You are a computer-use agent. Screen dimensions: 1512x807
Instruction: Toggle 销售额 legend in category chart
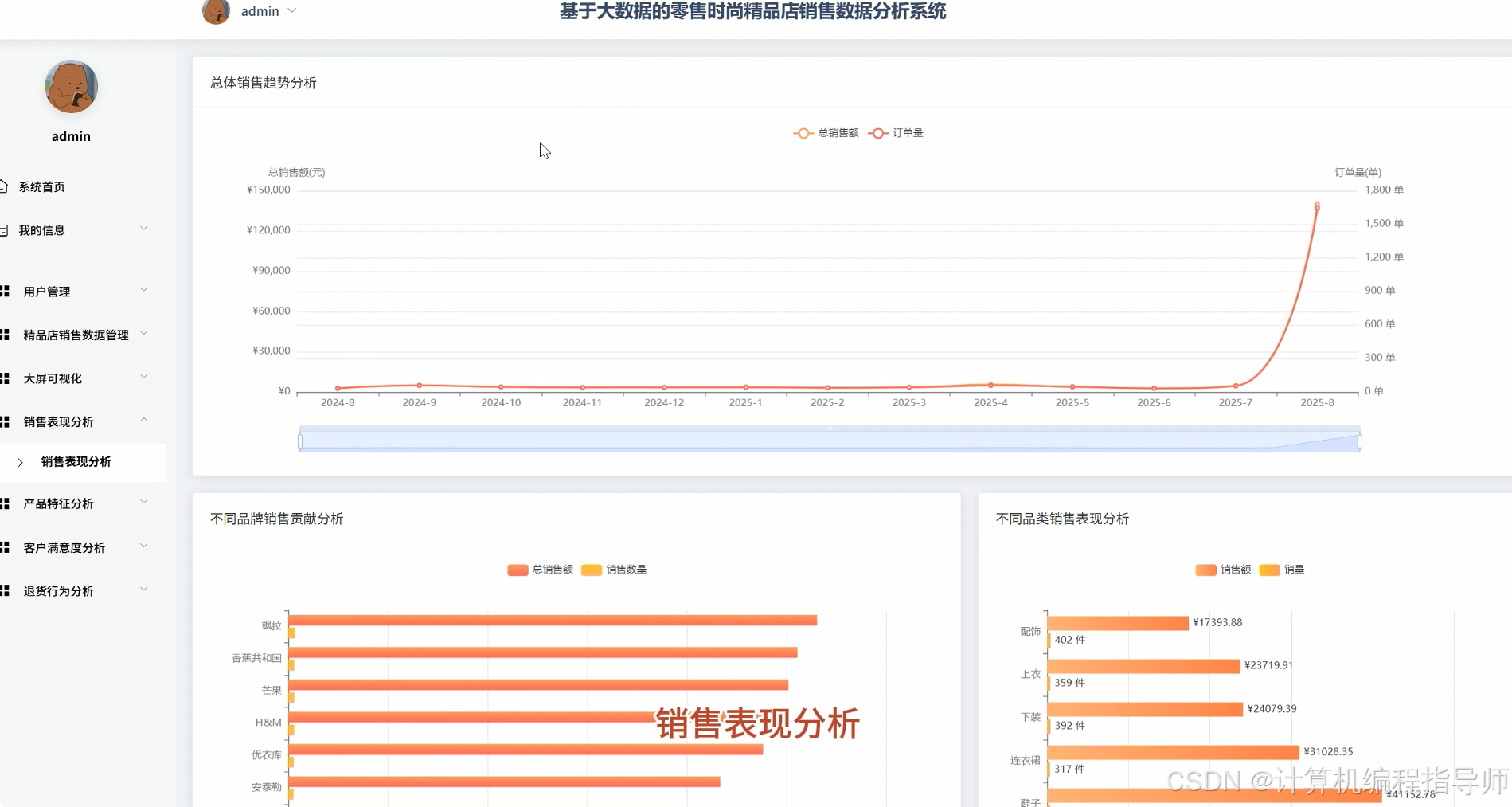pos(1223,570)
